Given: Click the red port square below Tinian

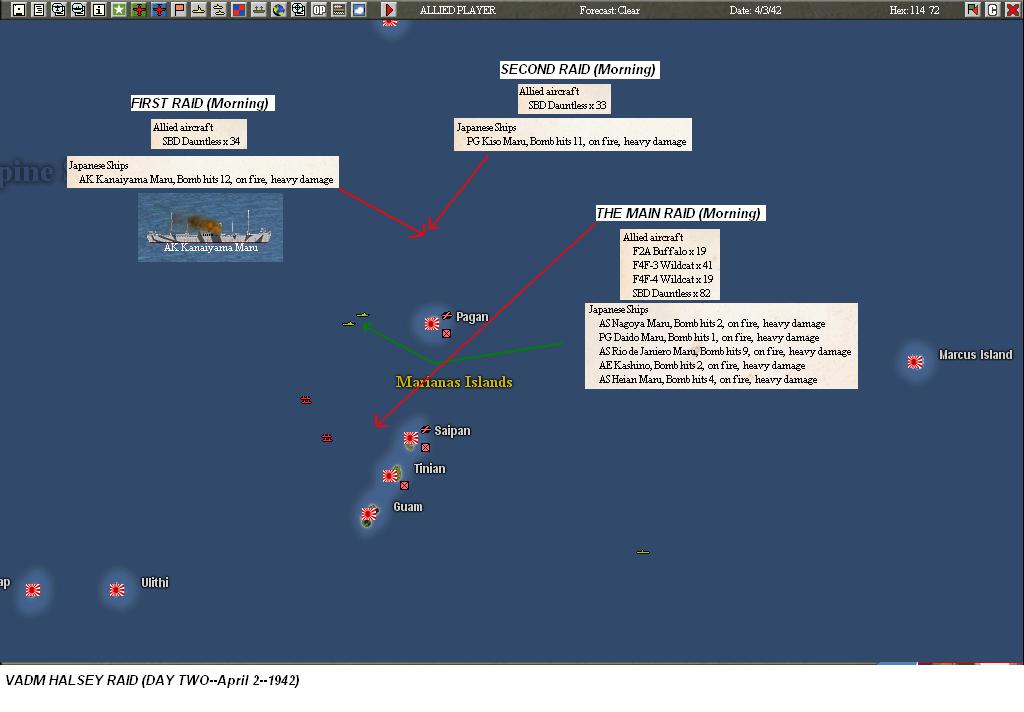Looking at the screenshot, I should pos(404,485).
